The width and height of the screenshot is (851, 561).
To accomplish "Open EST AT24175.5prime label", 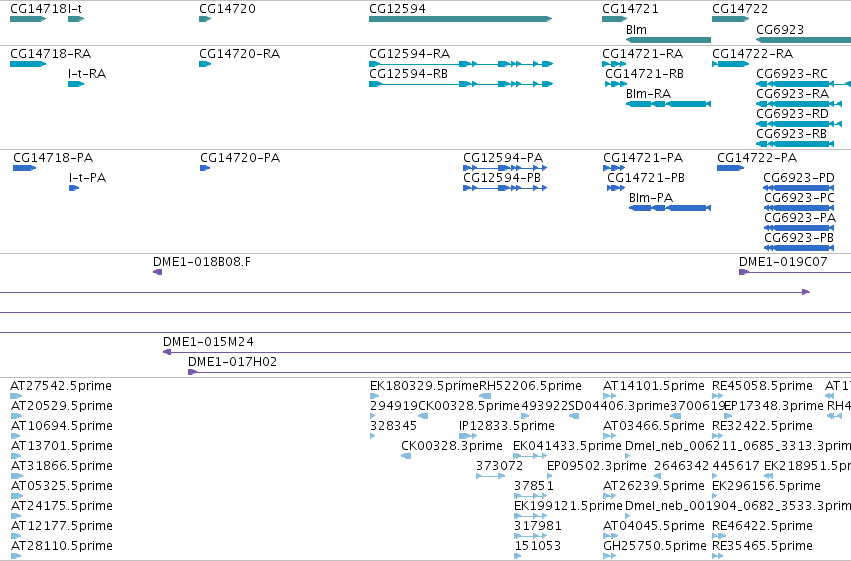I will [x=61, y=506].
